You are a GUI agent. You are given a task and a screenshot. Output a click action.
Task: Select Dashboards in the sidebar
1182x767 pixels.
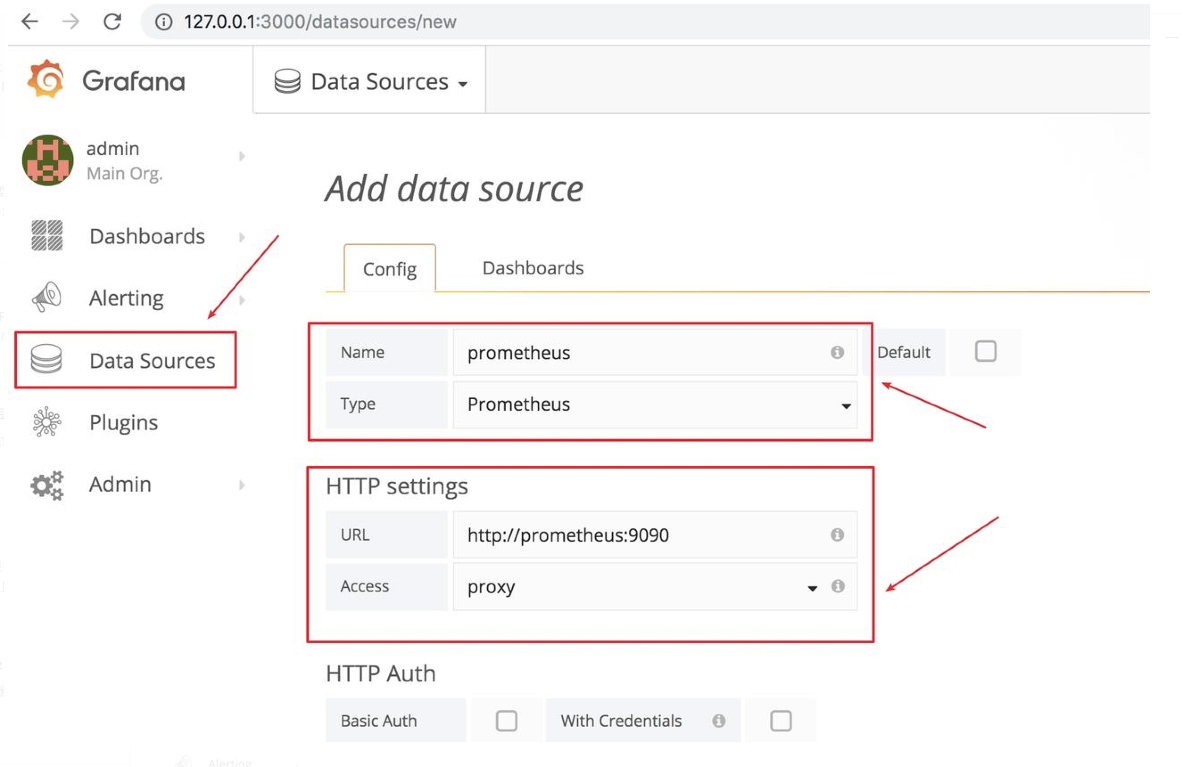point(147,236)
